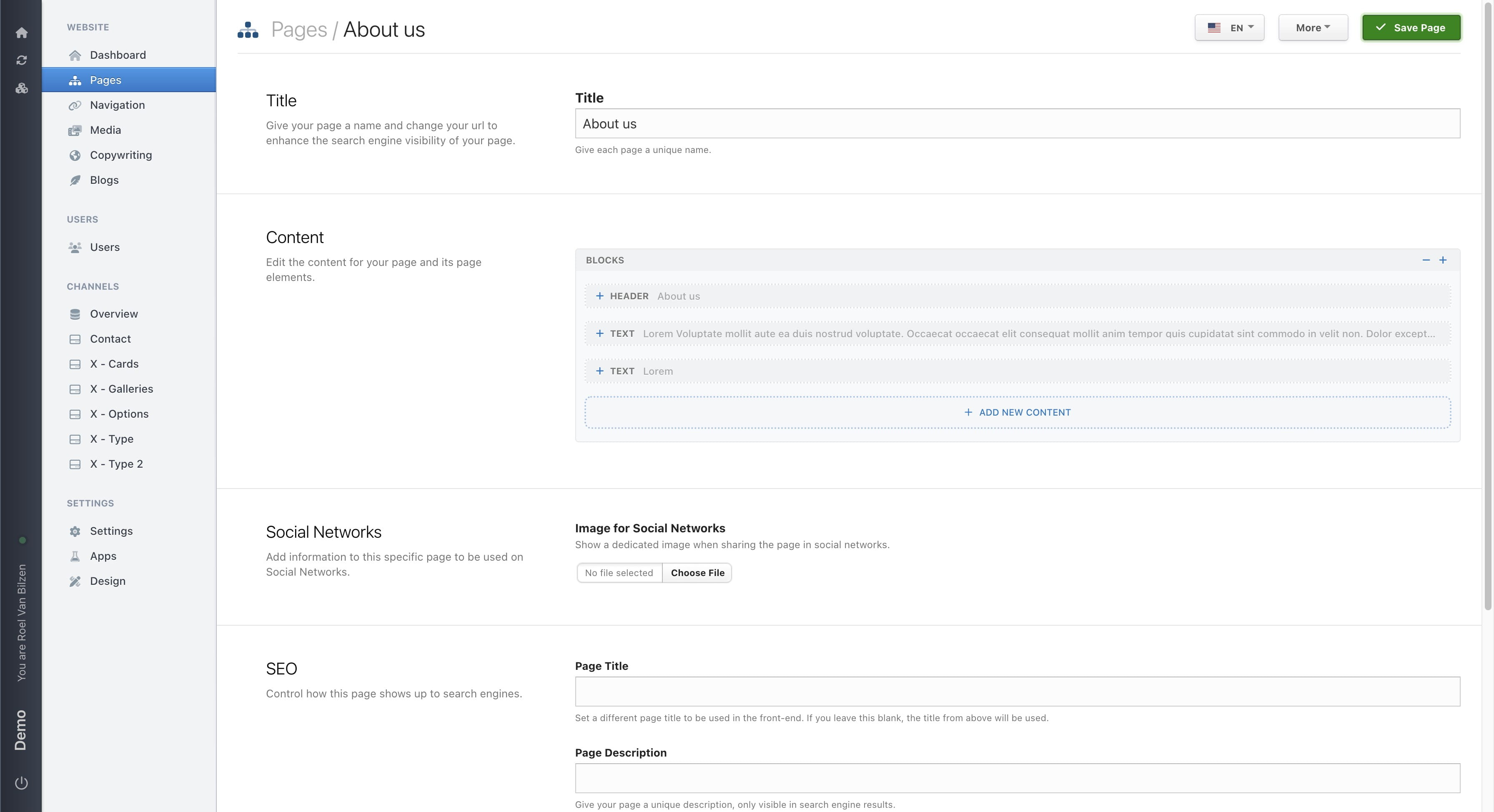Image resolution: width=1494 pixels, height=812 pixels.
Task: Click the Blogs feather icon
Action: (x=75, y=180)
